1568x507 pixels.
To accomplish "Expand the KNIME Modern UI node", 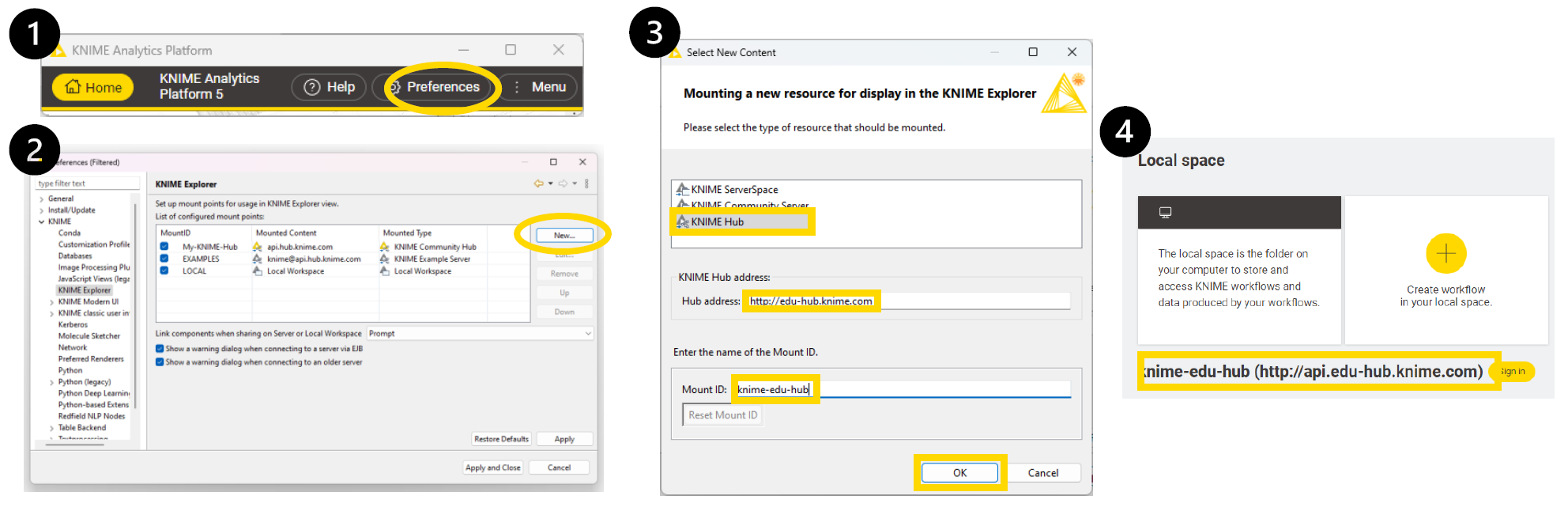I will tap(52, 302).
